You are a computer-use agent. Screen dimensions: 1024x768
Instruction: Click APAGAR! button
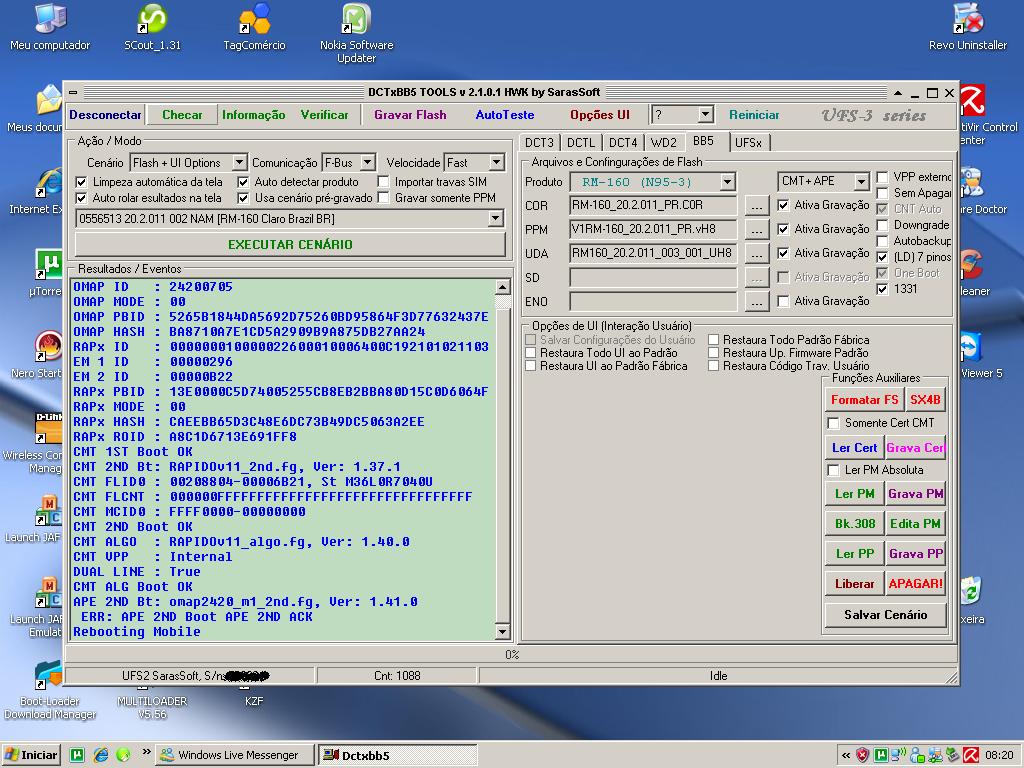click(916, 584)
